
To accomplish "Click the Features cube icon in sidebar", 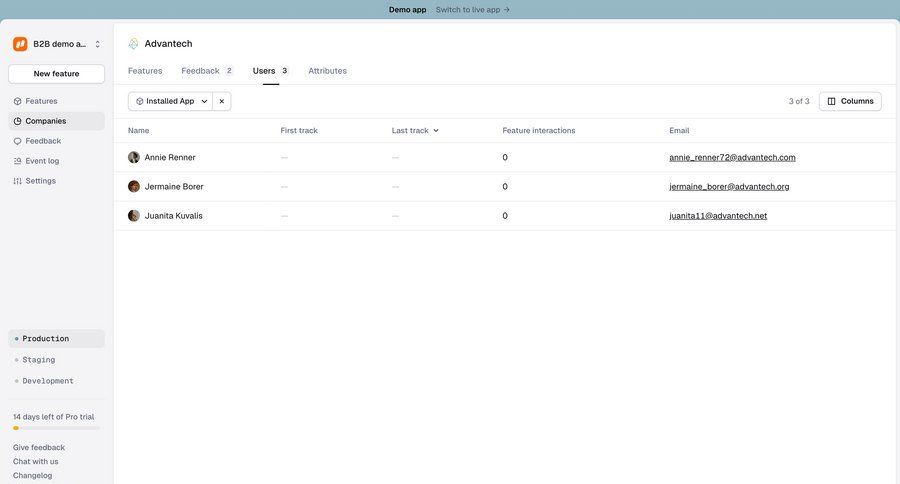I will click(17, 101).
